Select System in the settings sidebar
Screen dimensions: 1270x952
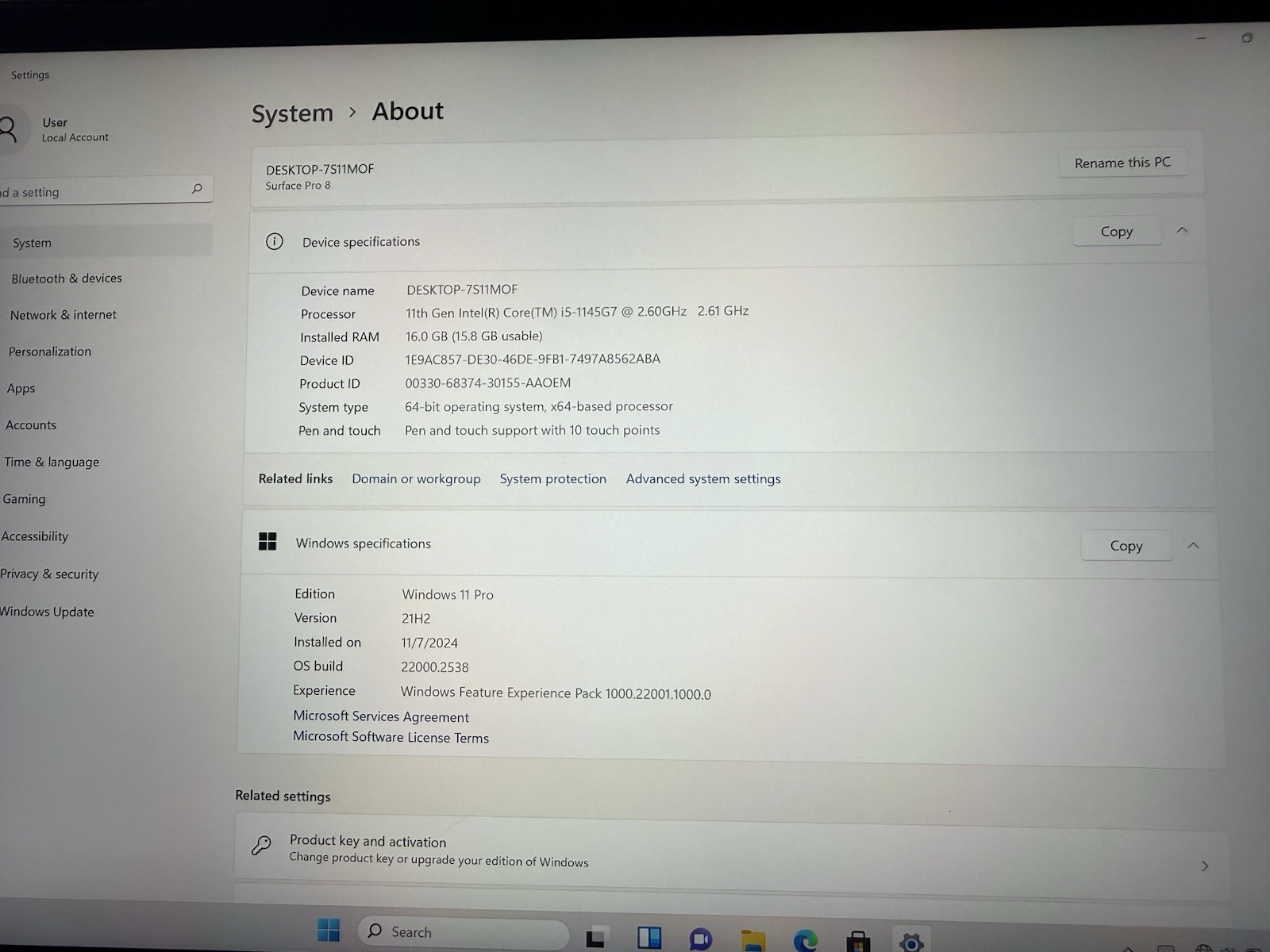[106, 242]
